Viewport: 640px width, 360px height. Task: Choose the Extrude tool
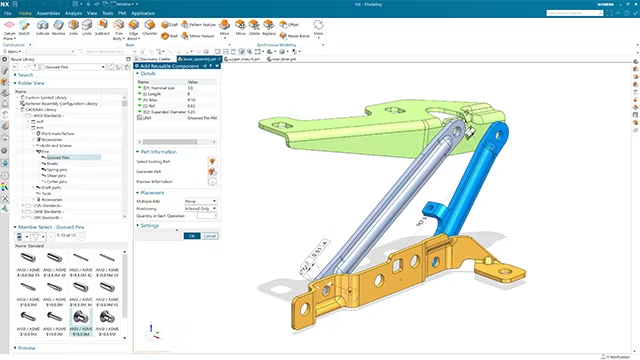coord(42,28)
